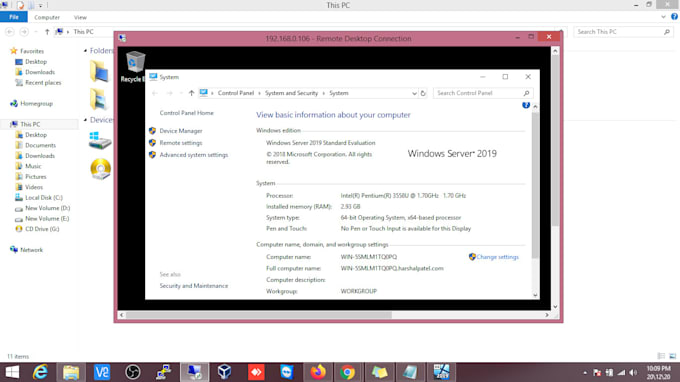
Task: Open the View ribbon tab
Action: tap(80, 17)
